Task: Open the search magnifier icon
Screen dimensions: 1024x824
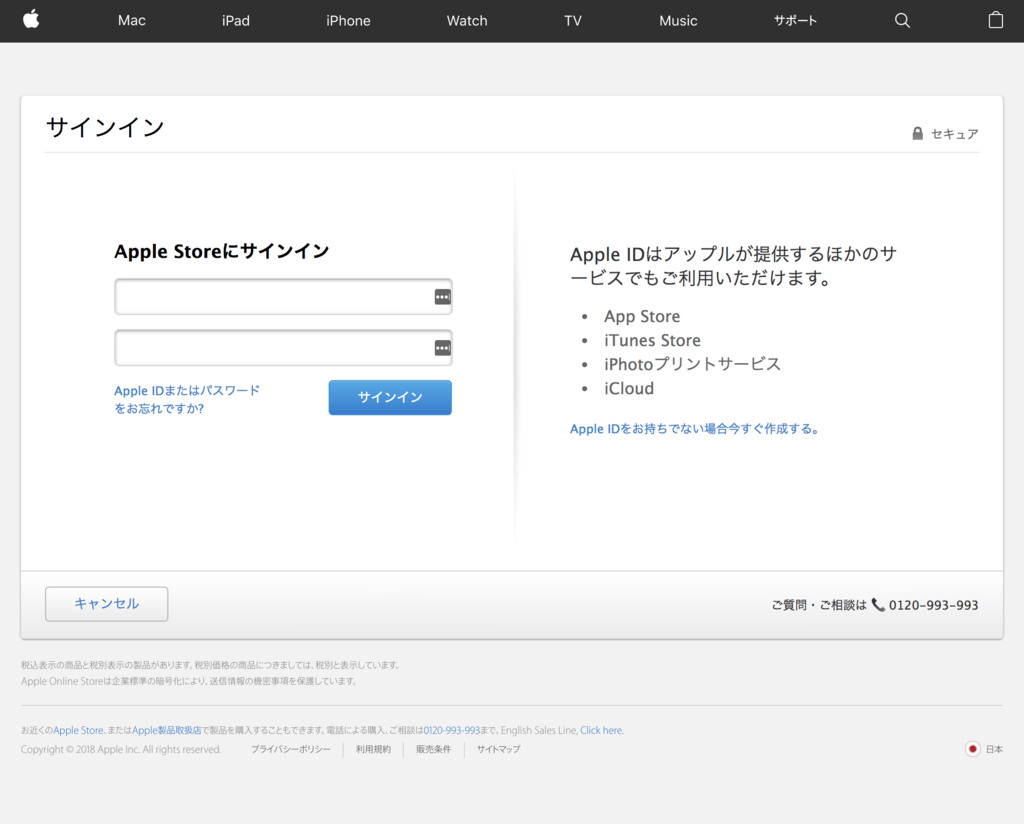Action: 902,20
